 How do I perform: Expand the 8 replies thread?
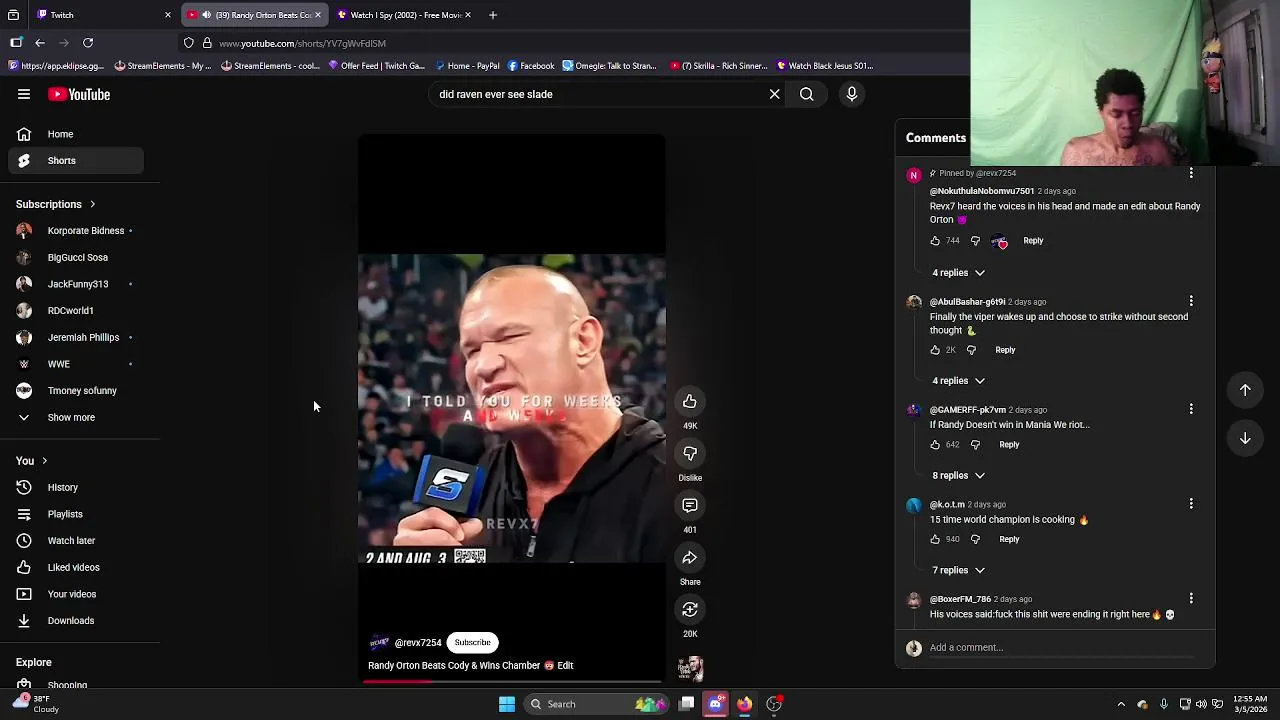point(958,475)
